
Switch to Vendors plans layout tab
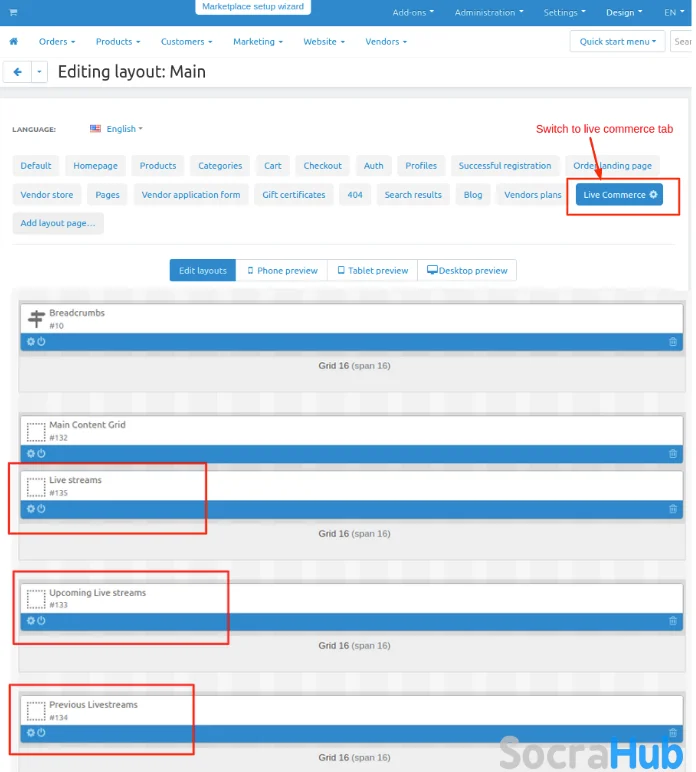(533, 195)
